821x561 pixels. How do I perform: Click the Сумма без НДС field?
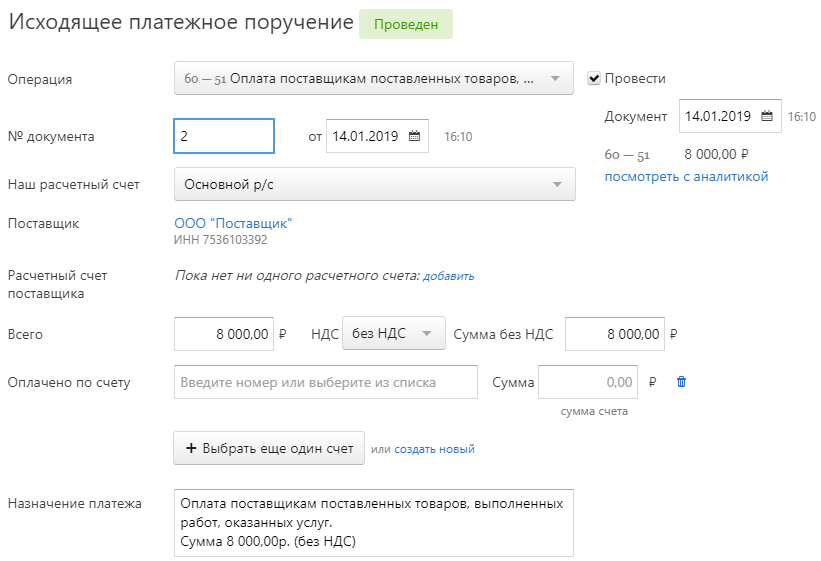(x=614, y=335)
